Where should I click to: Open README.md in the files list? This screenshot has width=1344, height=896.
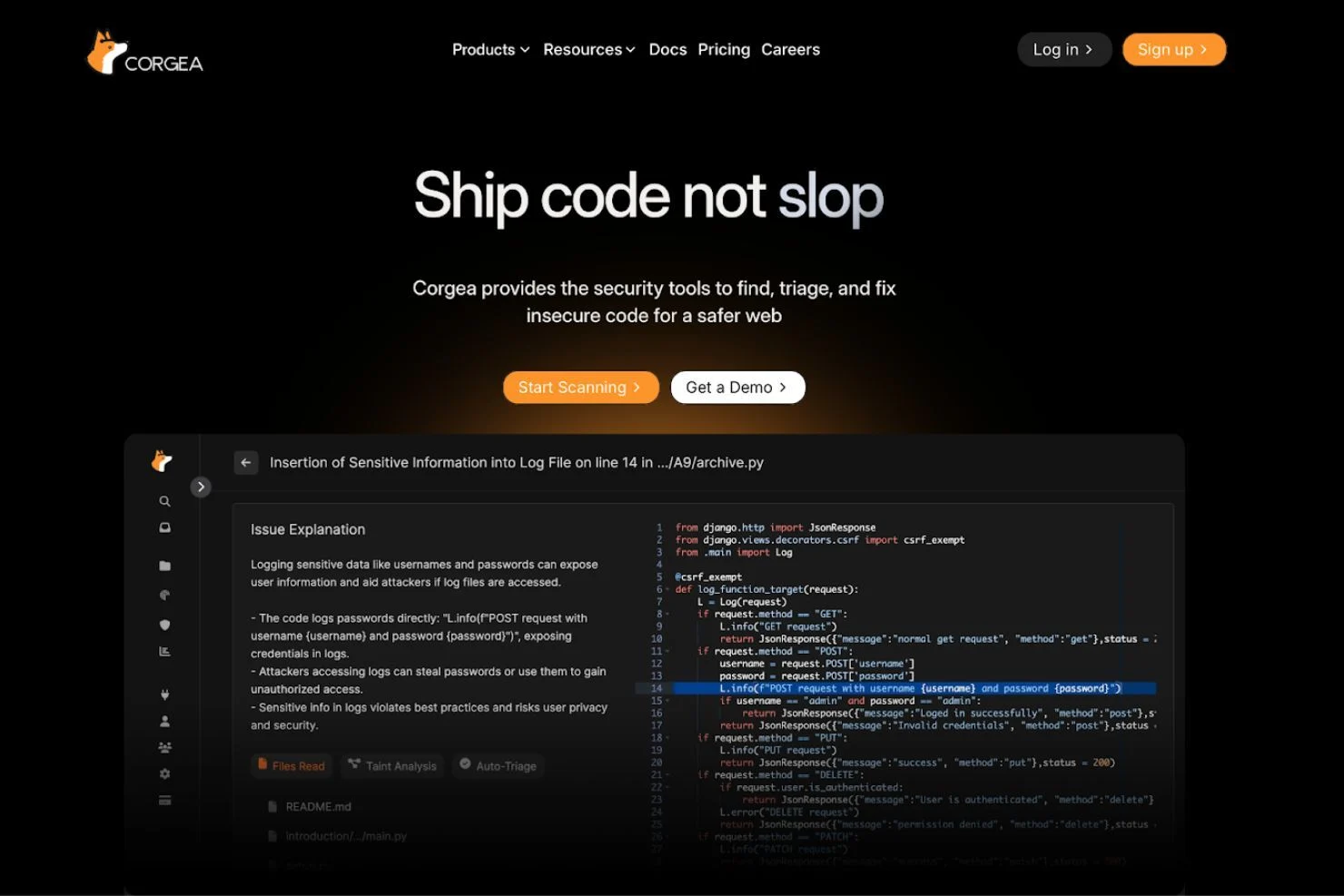tap(310, 806)
